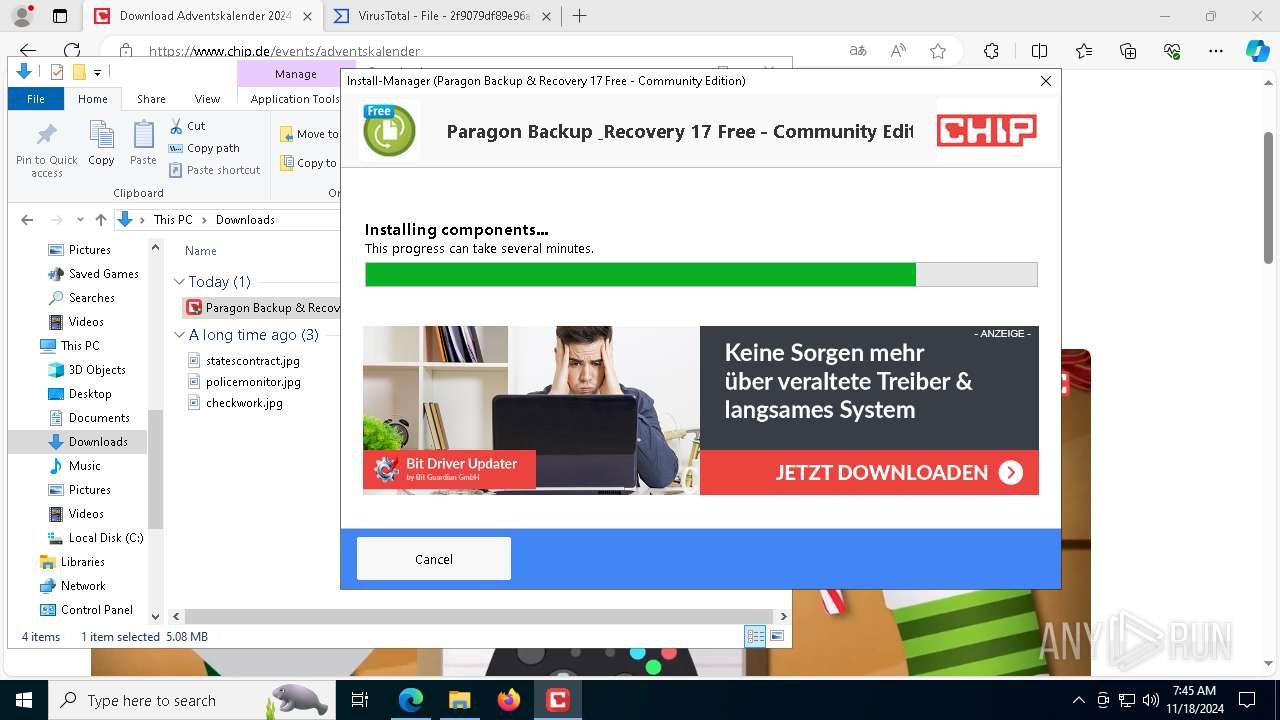Image resolution: width=1280 pixels, height=720 pixels.
Task: Open Edge Collections icon
Action: [1128, 51]
